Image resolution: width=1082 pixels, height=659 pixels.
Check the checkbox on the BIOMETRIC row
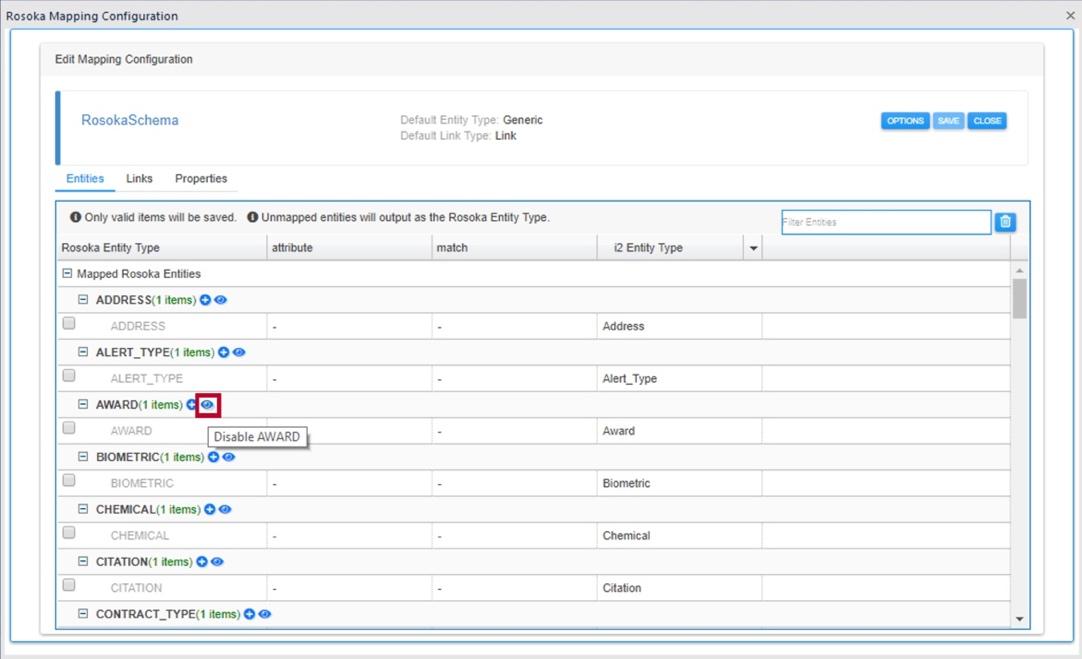pyautogui.click(x=68, y=479)
